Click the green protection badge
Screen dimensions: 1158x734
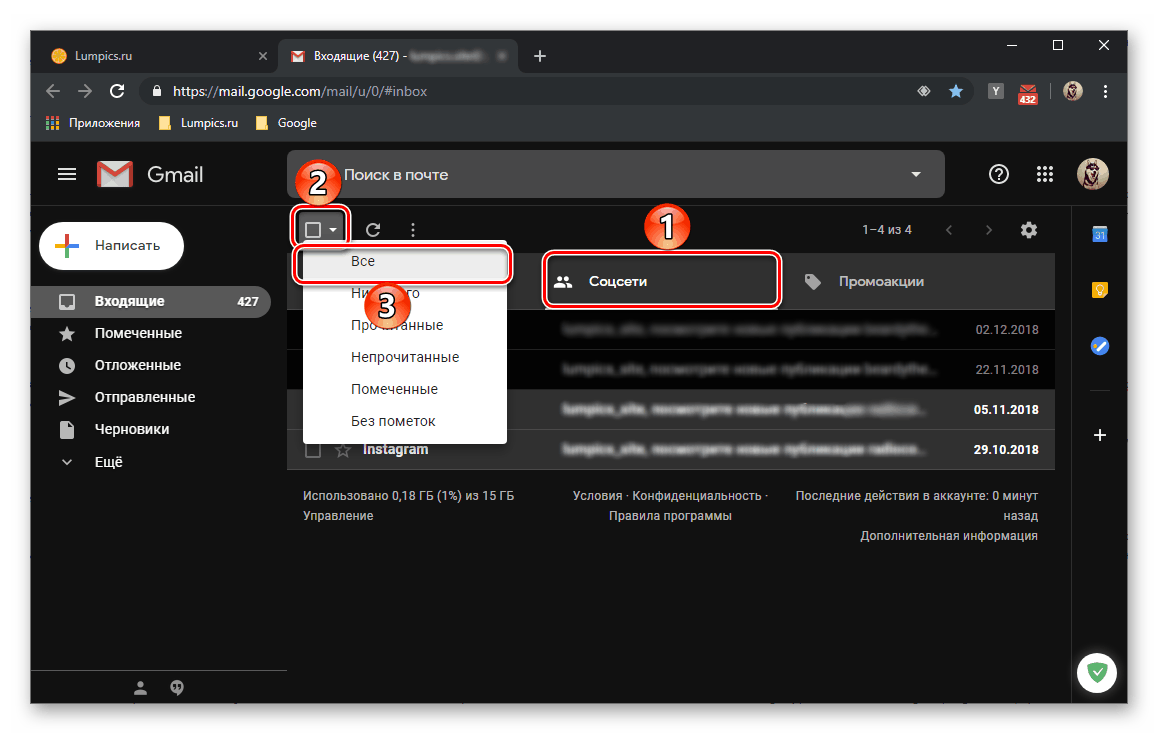(x=1097, y=673)
